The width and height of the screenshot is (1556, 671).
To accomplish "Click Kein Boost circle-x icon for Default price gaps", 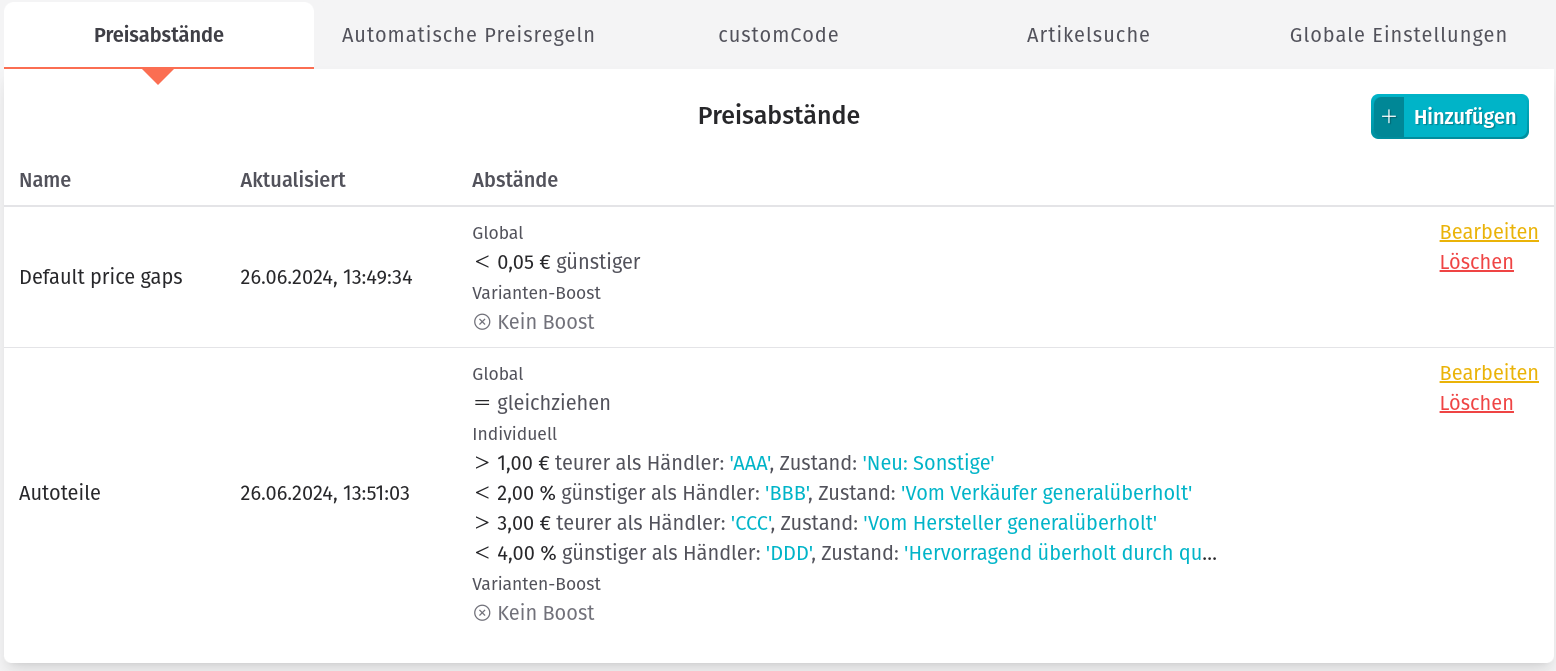I will pos(482,322).
